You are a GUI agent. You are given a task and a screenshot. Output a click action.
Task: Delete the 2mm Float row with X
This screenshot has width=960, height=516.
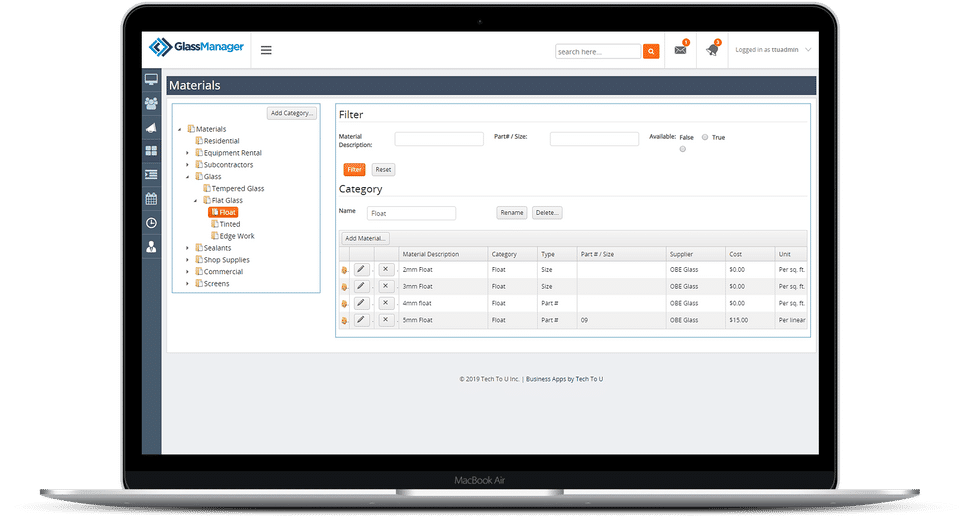click(386, 269)
